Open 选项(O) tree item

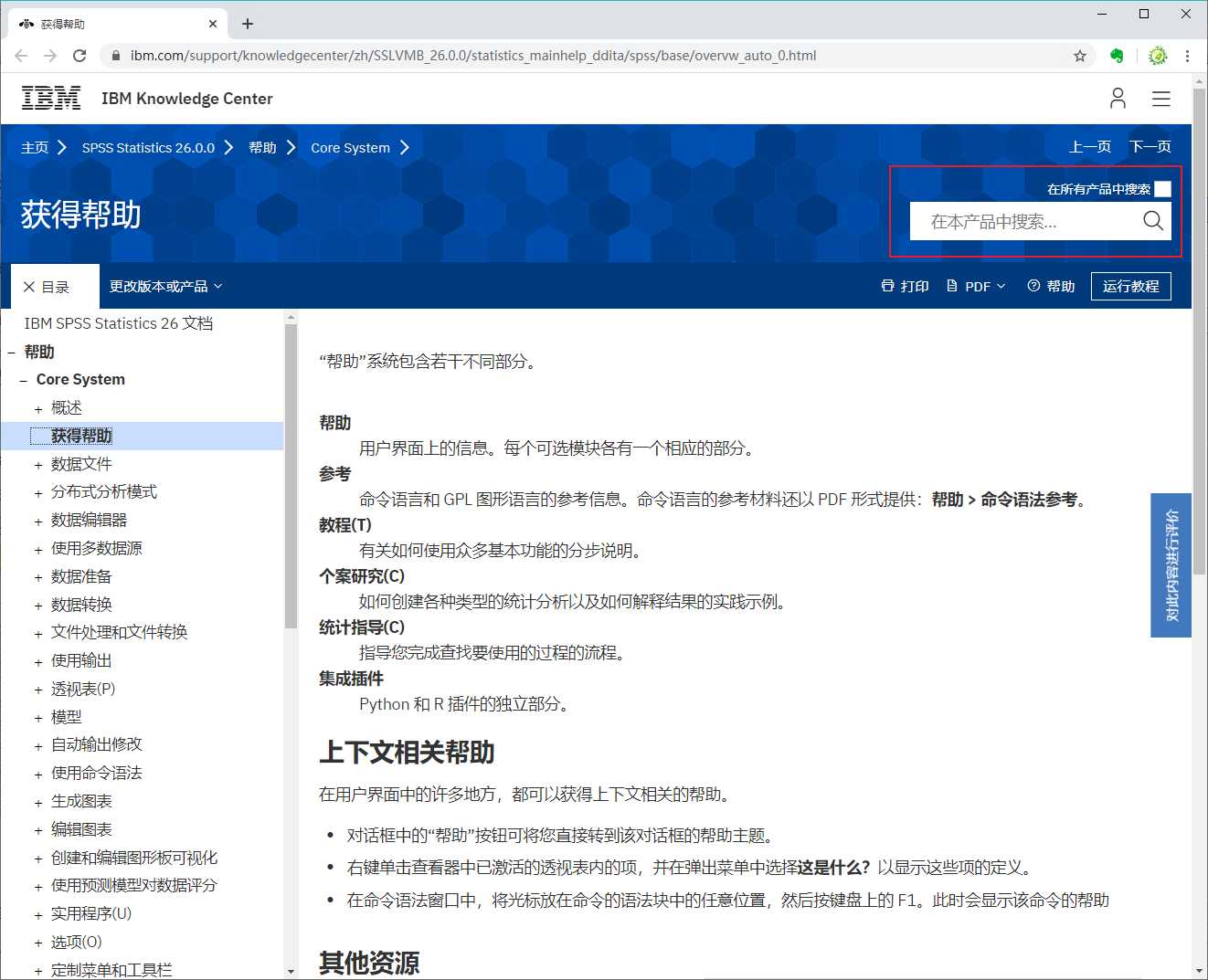coord(77,942)
